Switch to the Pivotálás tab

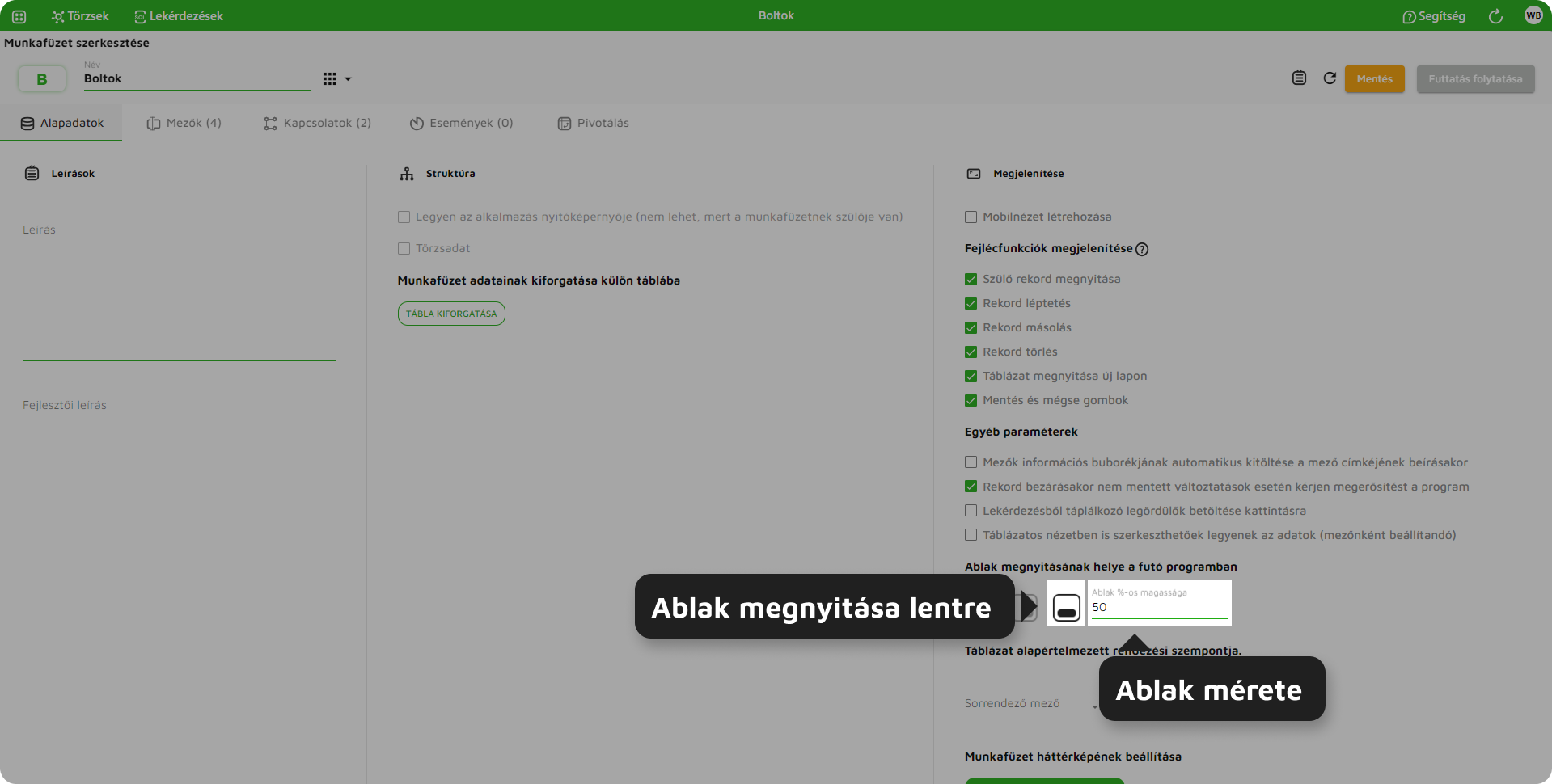coord(593,123)
